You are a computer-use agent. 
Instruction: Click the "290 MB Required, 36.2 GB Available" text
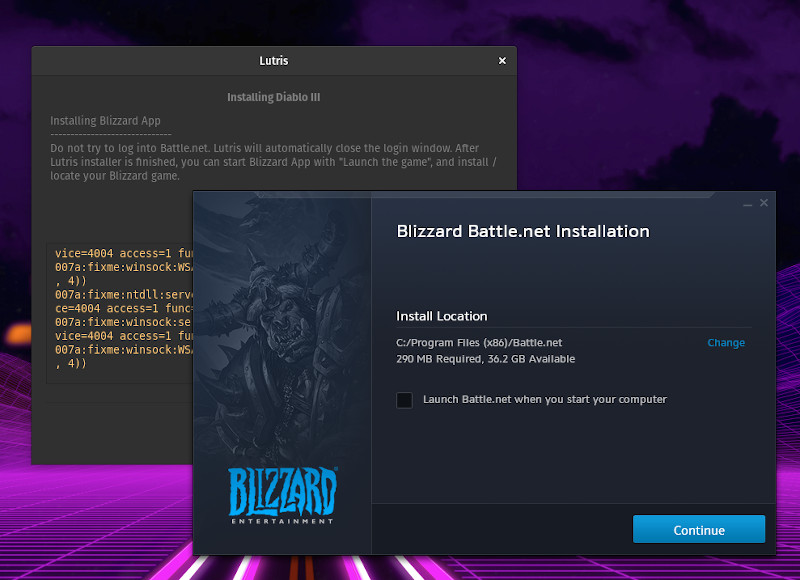click(x=485, y=359)
